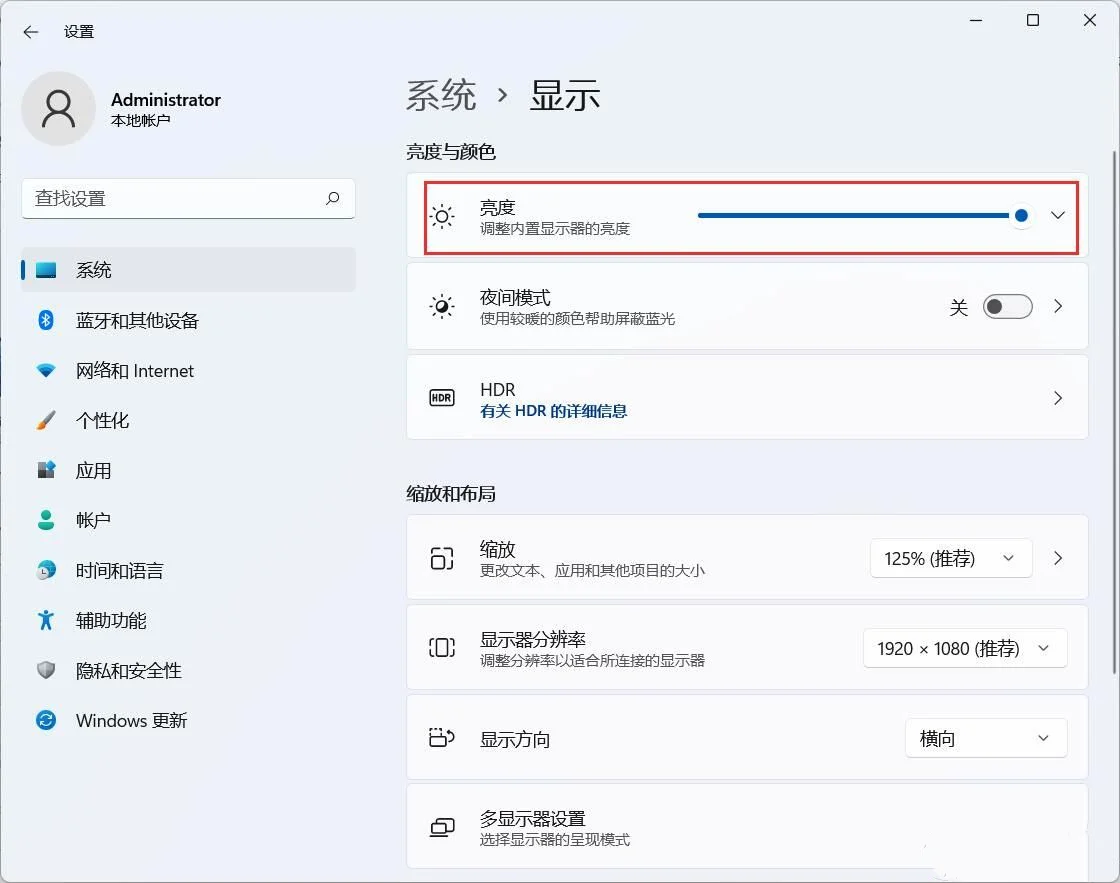Screen dimensions: 1120x883
Task: Click the 本地帐户 label
Action: click(141, 121)
